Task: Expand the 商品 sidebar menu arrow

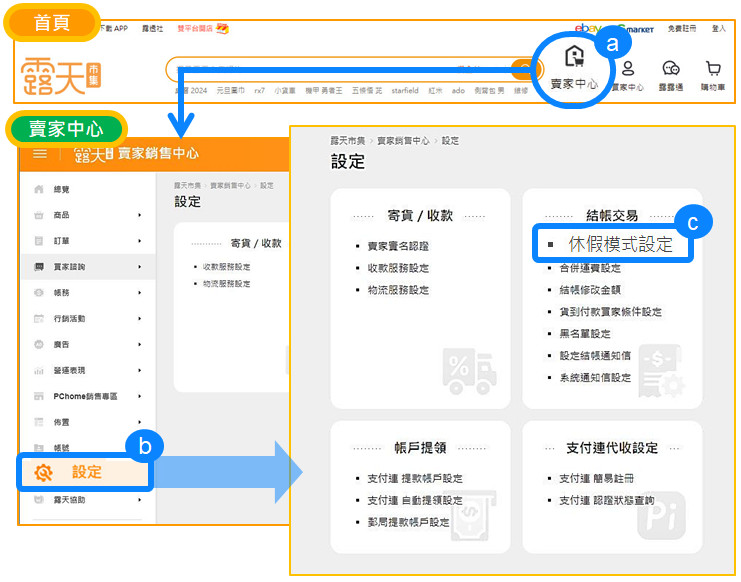Action: coord(140,215)
